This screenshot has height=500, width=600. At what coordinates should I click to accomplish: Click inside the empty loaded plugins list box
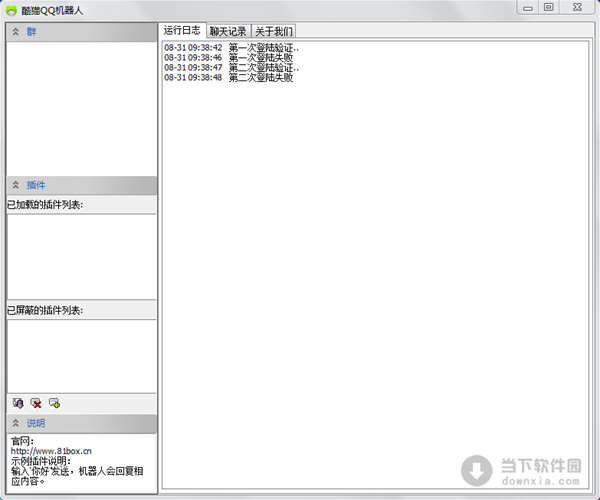tap(82, 257)
